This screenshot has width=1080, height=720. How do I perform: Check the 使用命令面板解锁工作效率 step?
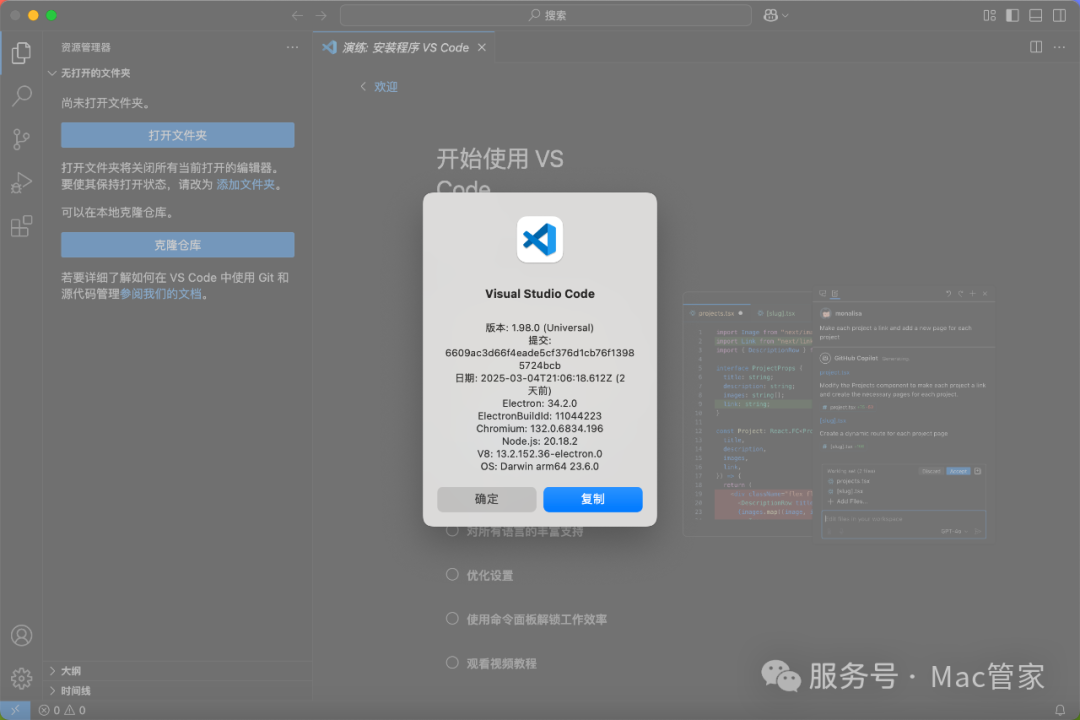[x=452, y=618]
